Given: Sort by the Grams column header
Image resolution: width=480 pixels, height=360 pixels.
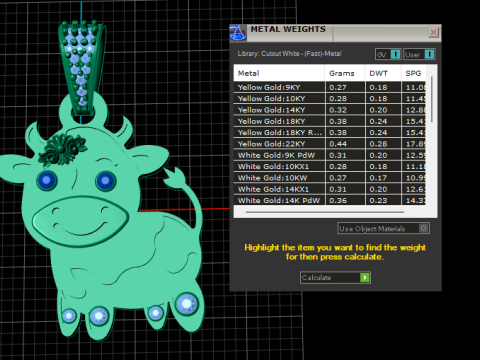Looking at the screenshot, I should [345, 73].
